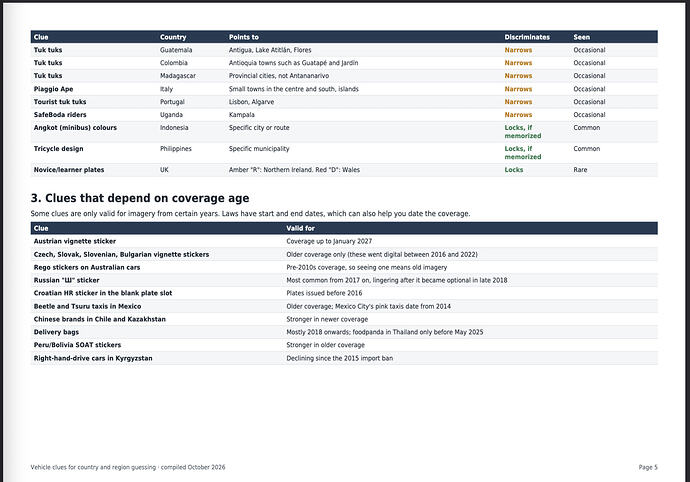Image resolution: width=690 pixels, height=482 pixels.
Task: Click the 'Discriminates' column header
Action: 527,37
